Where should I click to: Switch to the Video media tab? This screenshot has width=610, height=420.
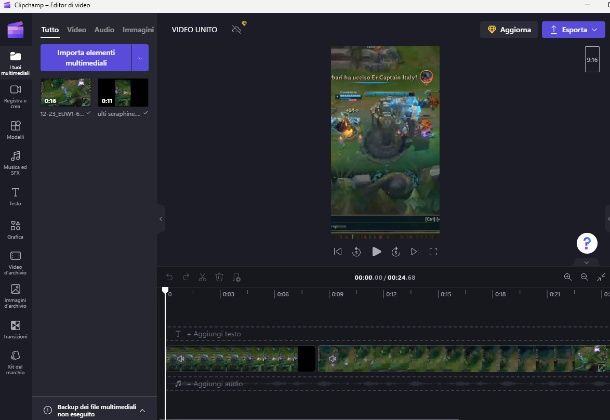(76, 30)
